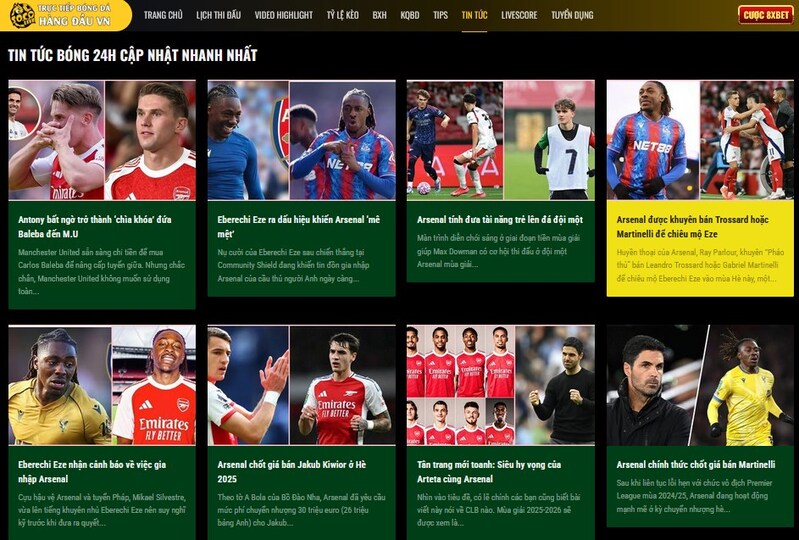This screenshot has width=799, height=540.
Task: Open Arsenal chốt giá bán Martinelli article
Action: pyautogui.click(x=696, y=465)
